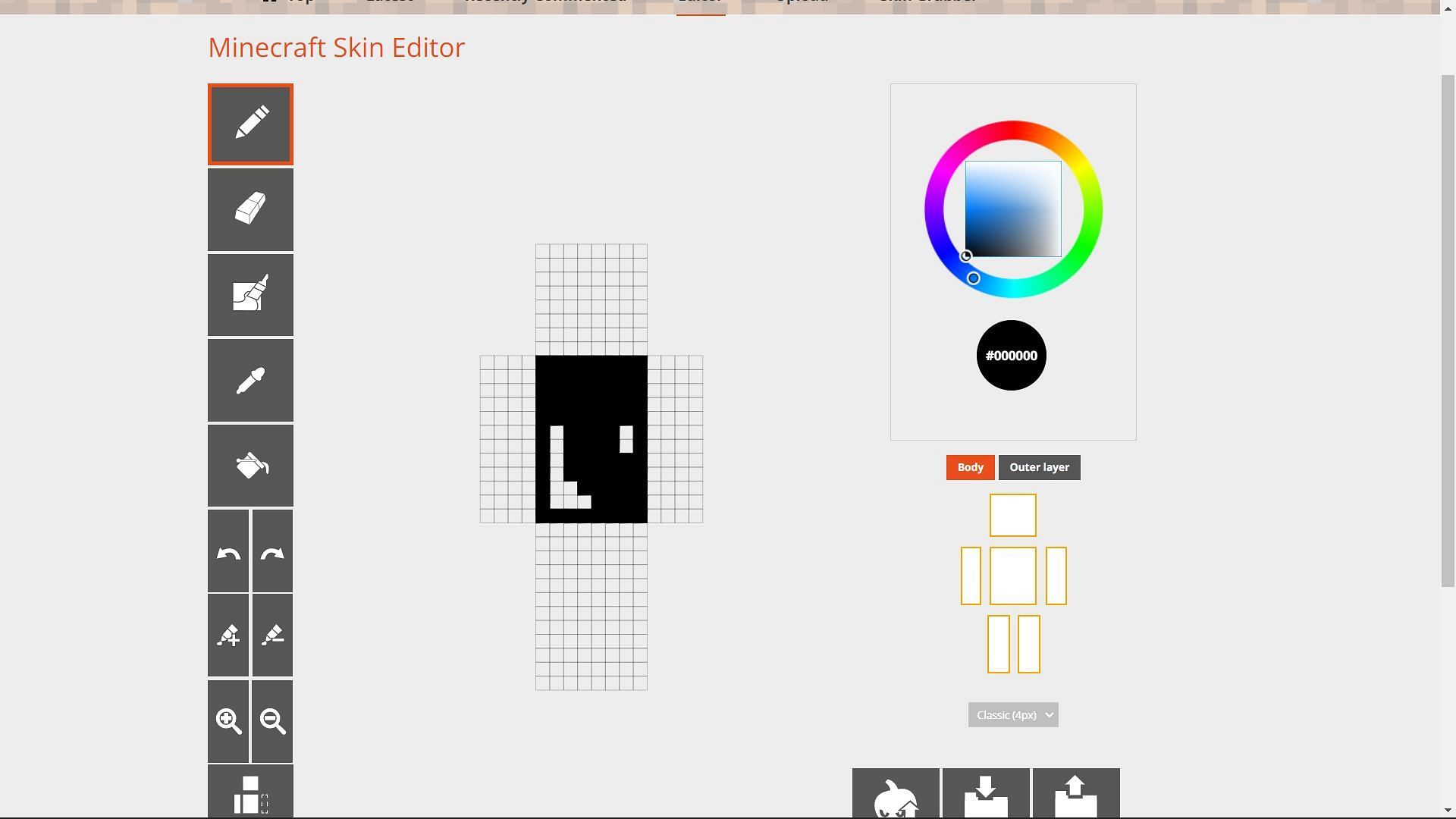This screenshot has height=819, width=1456.
Task: Click the pumpkin-head upload to Skindex button
Action: pyautogui.click(x=896, y=793)
